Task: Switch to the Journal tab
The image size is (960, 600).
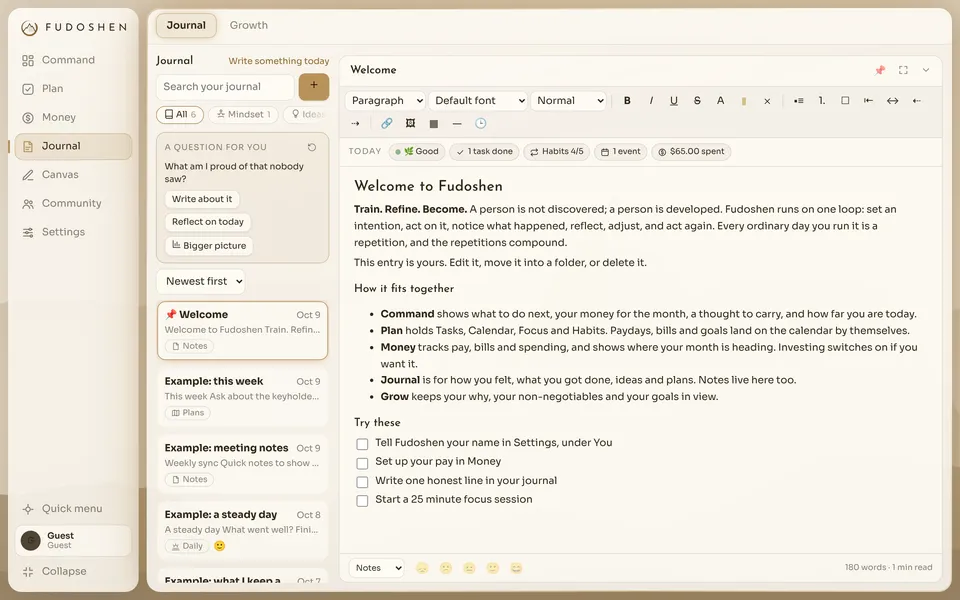Action: click(x=186, y=26)
